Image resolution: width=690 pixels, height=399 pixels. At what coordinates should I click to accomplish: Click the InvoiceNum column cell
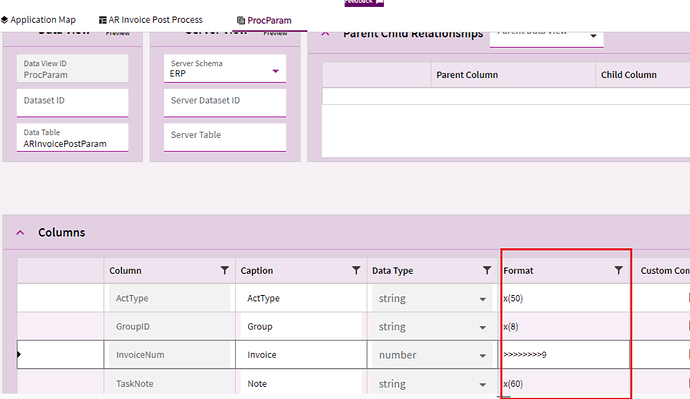click(x=169, y=355)
